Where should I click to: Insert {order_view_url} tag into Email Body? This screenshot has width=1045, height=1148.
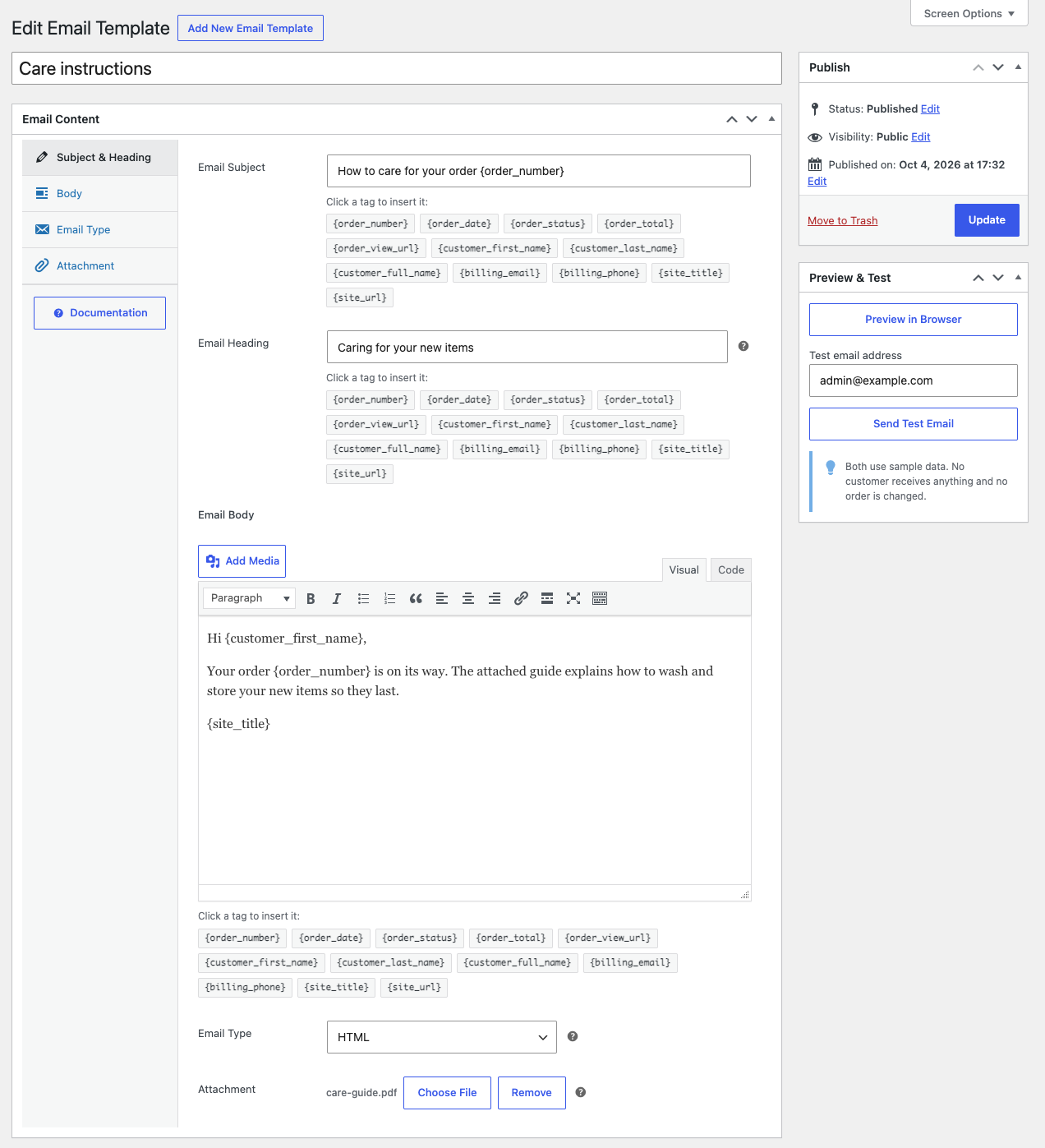pos(608,938)
